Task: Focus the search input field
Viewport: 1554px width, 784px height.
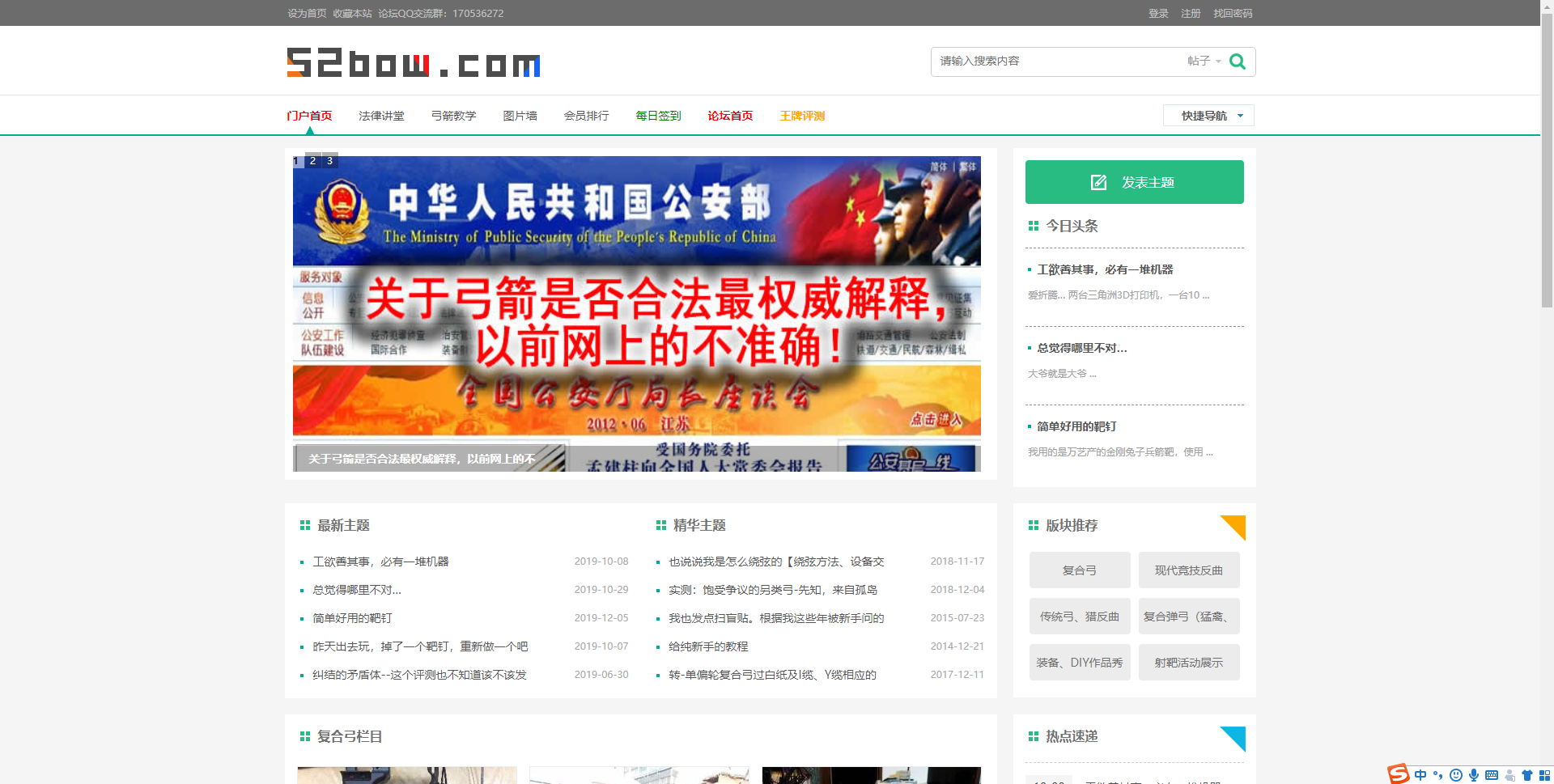Action: click(1059, 61)
